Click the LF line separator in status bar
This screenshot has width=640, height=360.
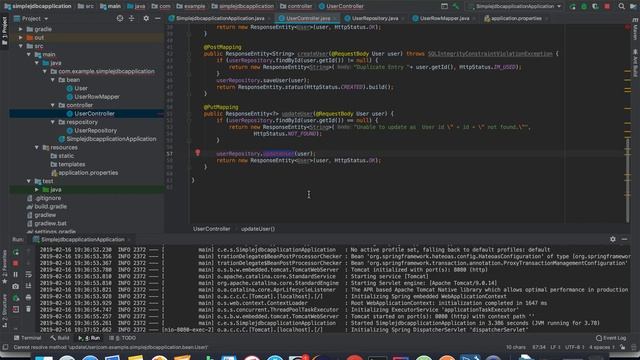(555, 347)
